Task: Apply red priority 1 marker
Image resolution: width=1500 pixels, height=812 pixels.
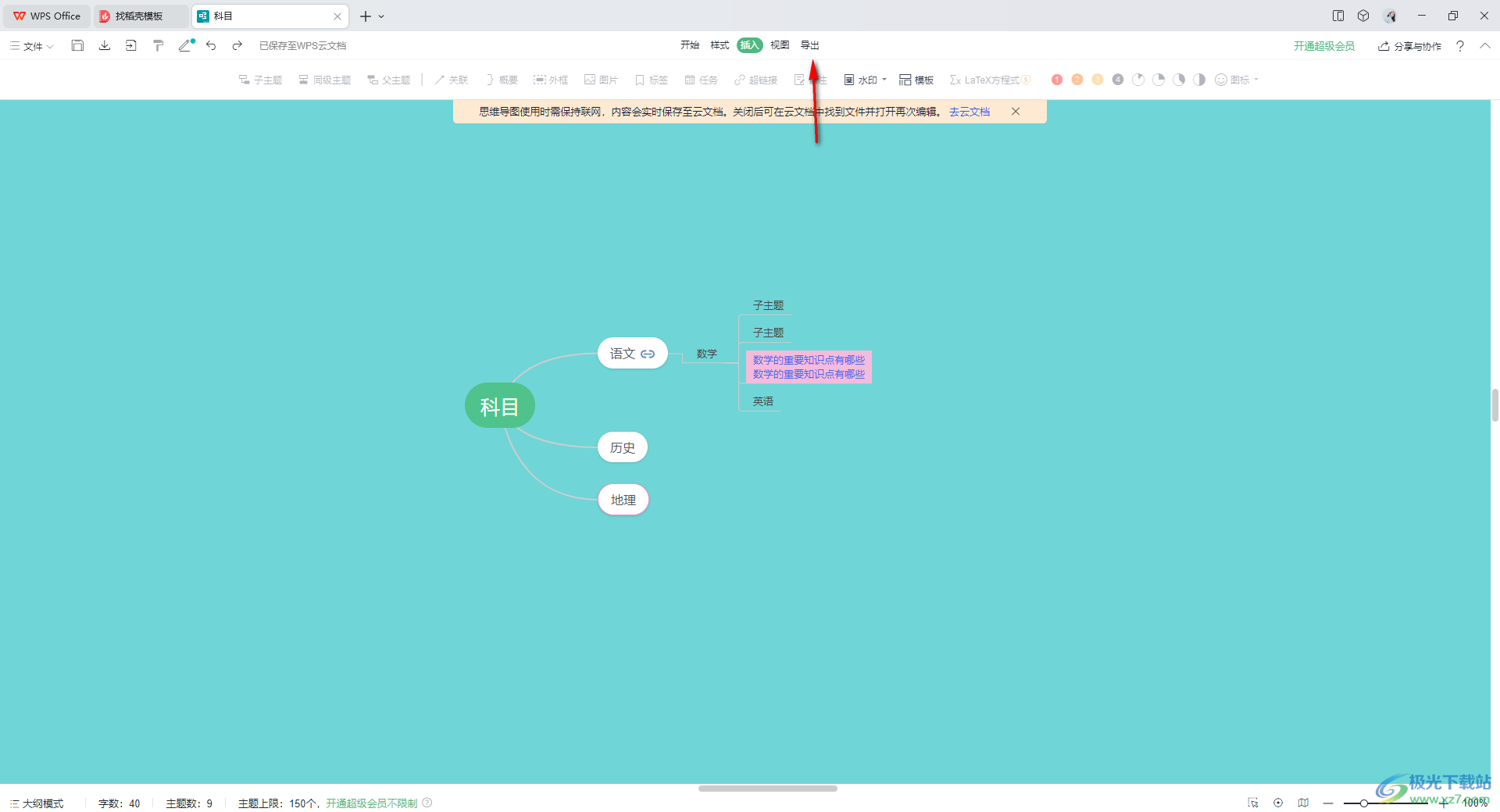Action: click(1057, 80)
